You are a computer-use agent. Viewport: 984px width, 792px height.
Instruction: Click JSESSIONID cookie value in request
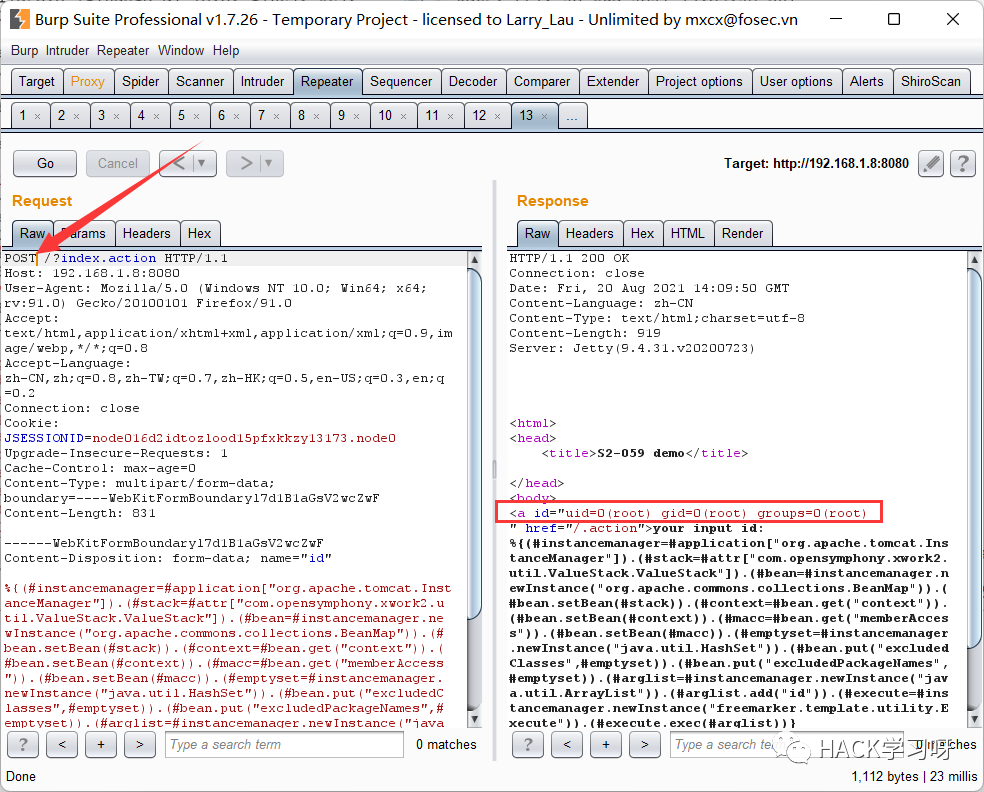point(243,438)
